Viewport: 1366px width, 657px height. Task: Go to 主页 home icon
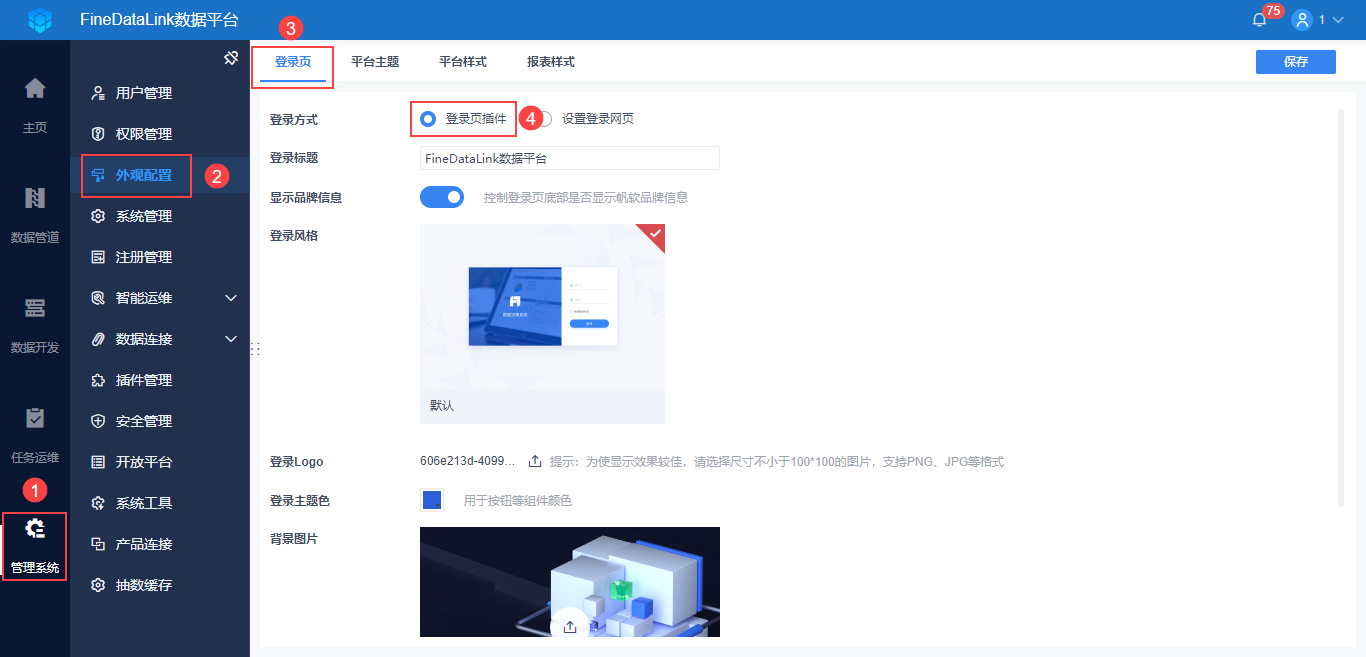35,88
